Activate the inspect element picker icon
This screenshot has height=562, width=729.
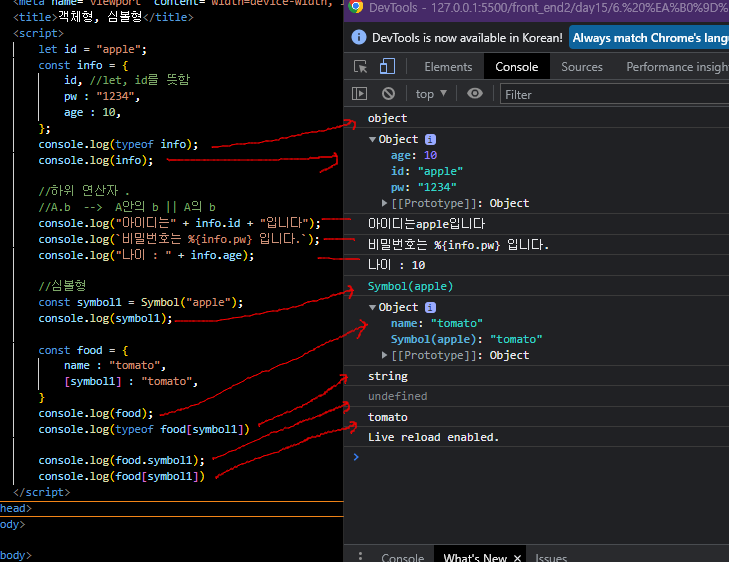point(360,66)
